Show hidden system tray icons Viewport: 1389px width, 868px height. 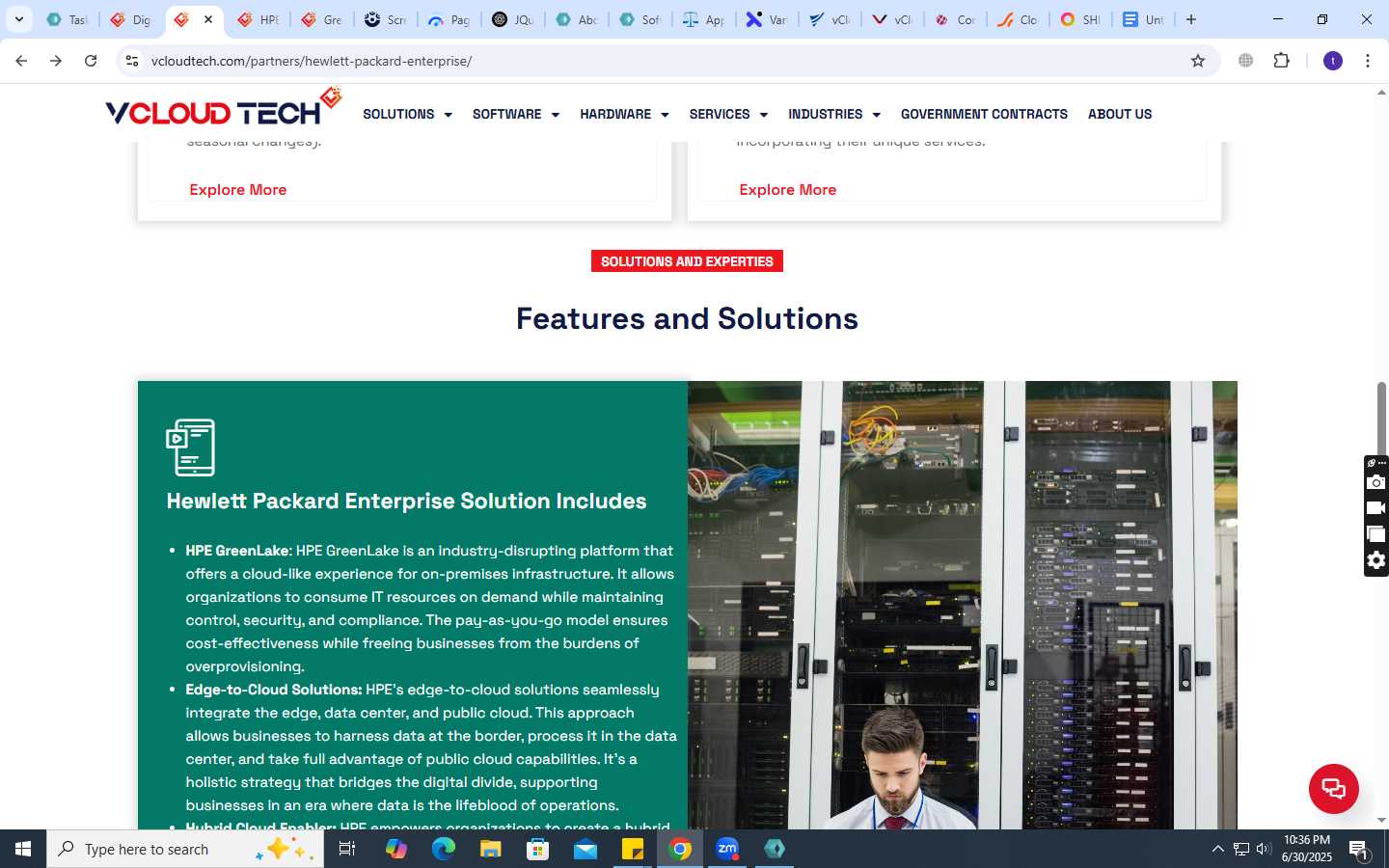click(x=1217, y=849)
